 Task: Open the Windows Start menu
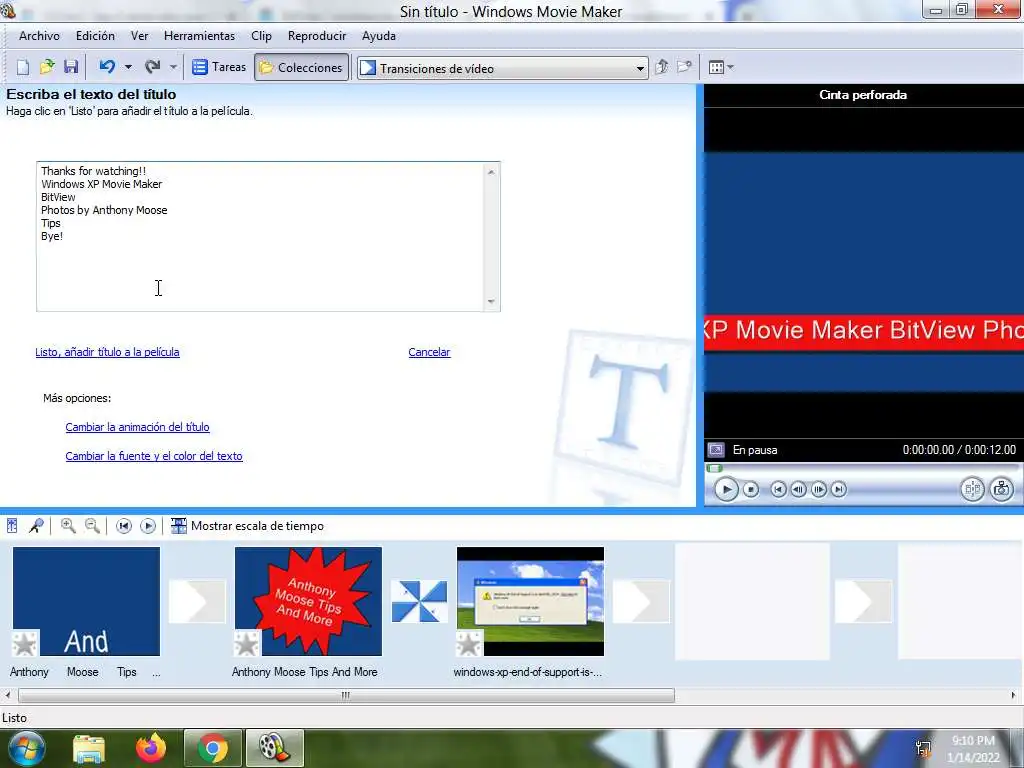[26, 748]
